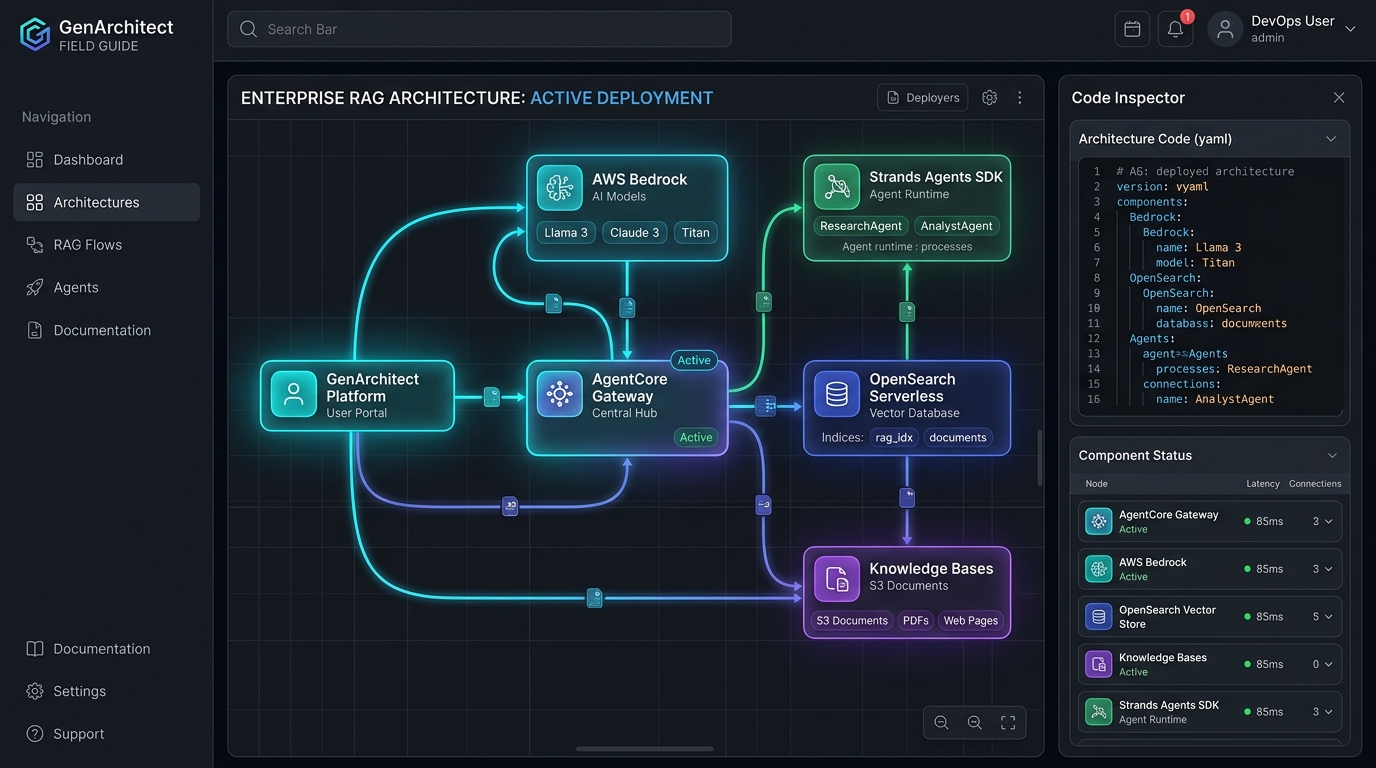Click the Strands Agents SDK node icon
The height and width of the screenshot is (768, 1376).
coord(837,186)
